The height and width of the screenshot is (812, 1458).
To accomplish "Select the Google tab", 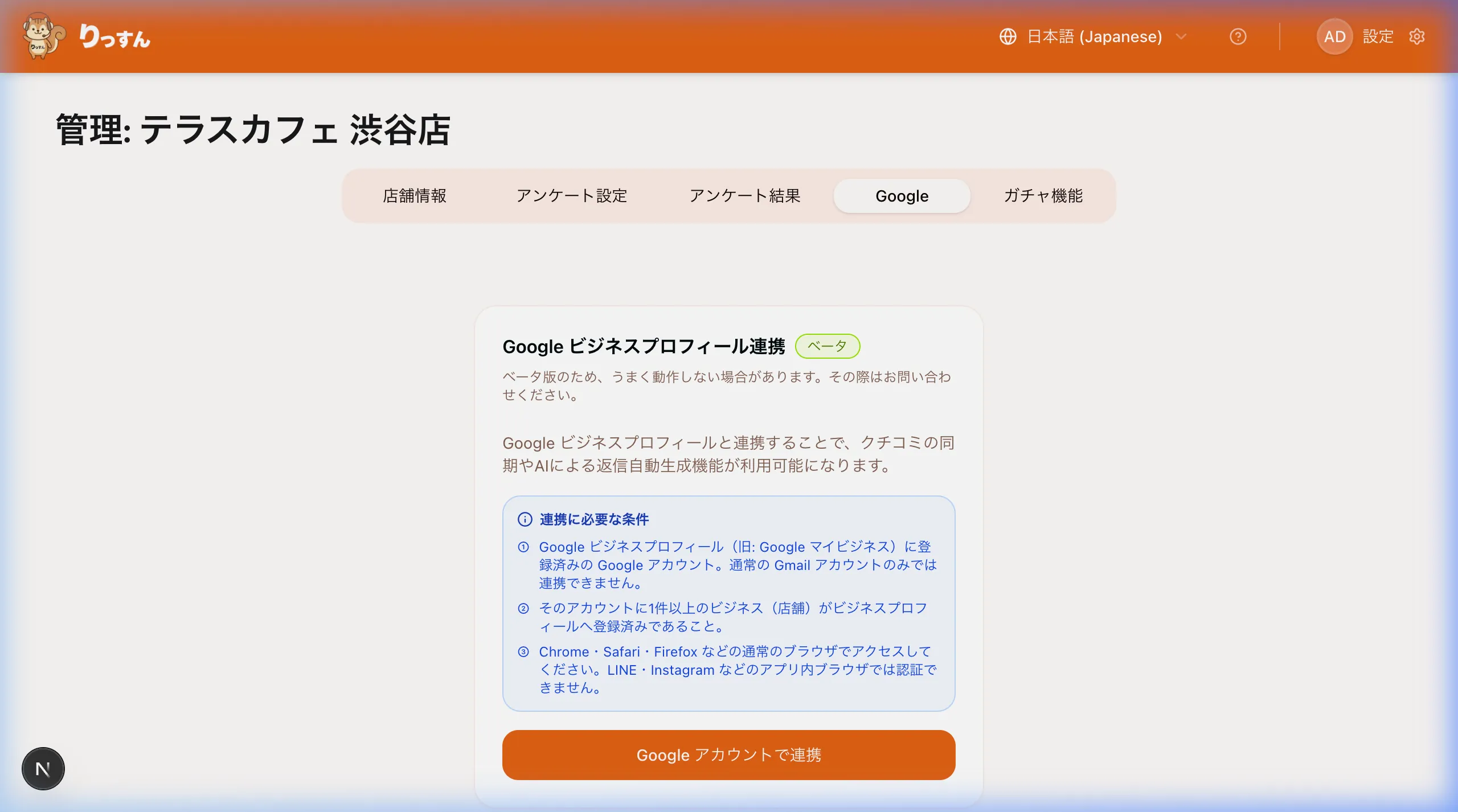I will pyautogui.click(x=902, y=196).
